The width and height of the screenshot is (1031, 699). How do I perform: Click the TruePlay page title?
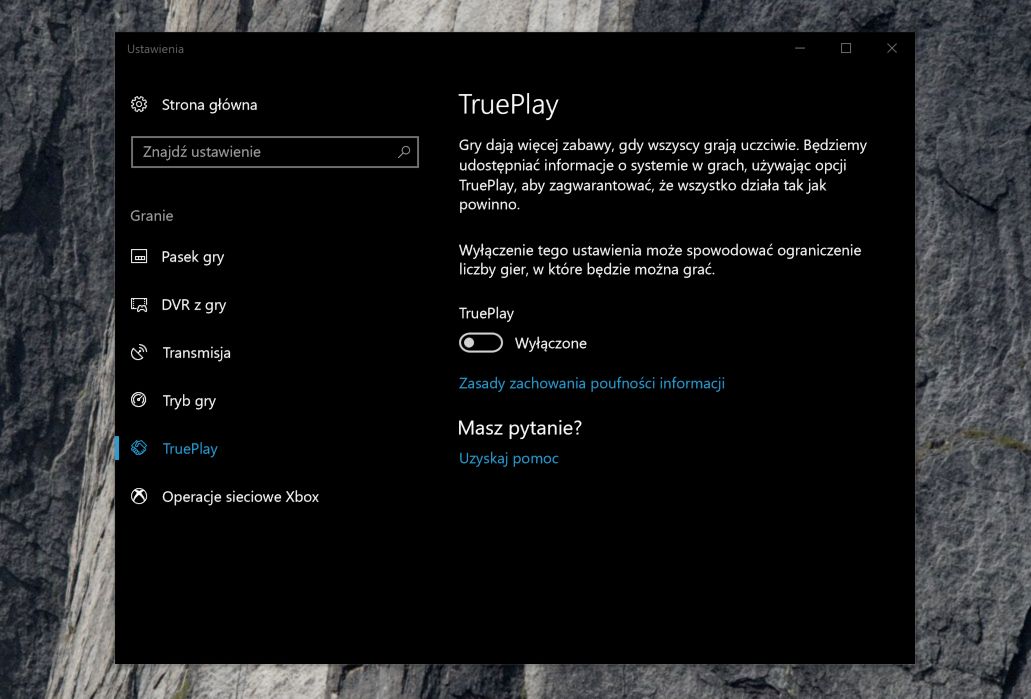tap(508, 105)
